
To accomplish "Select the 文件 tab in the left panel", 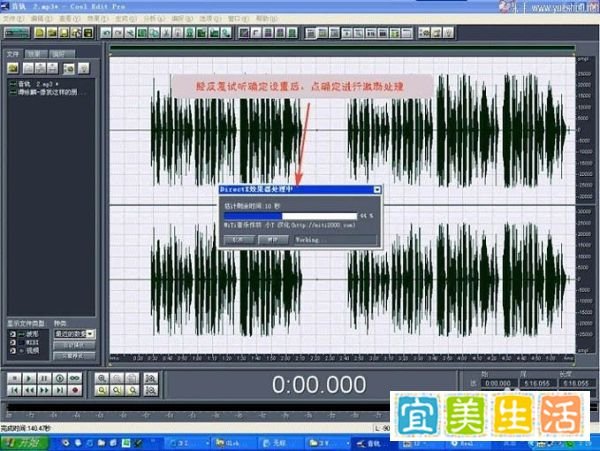I will [x=13, y=54].
